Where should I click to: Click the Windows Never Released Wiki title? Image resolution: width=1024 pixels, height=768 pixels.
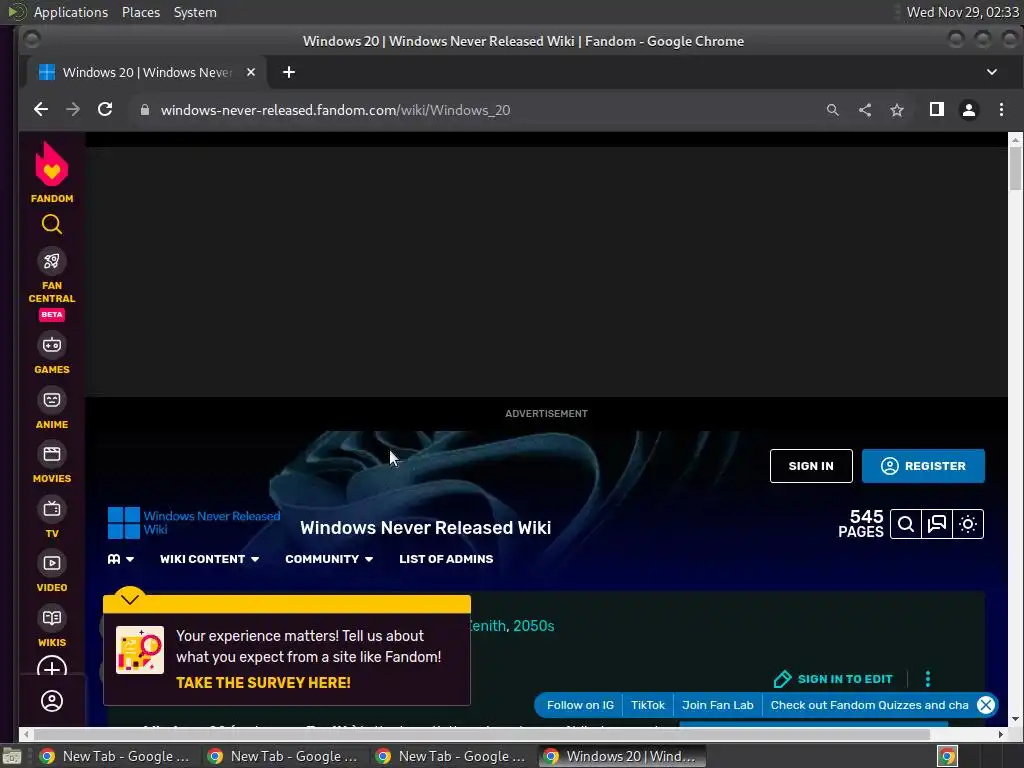[425, 528]
